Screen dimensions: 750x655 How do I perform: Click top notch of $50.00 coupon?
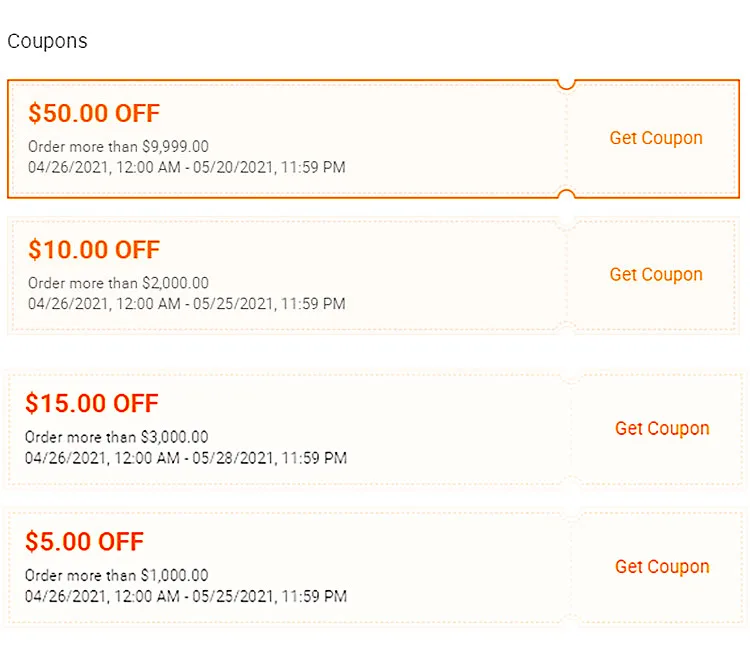tap(566, 83)
